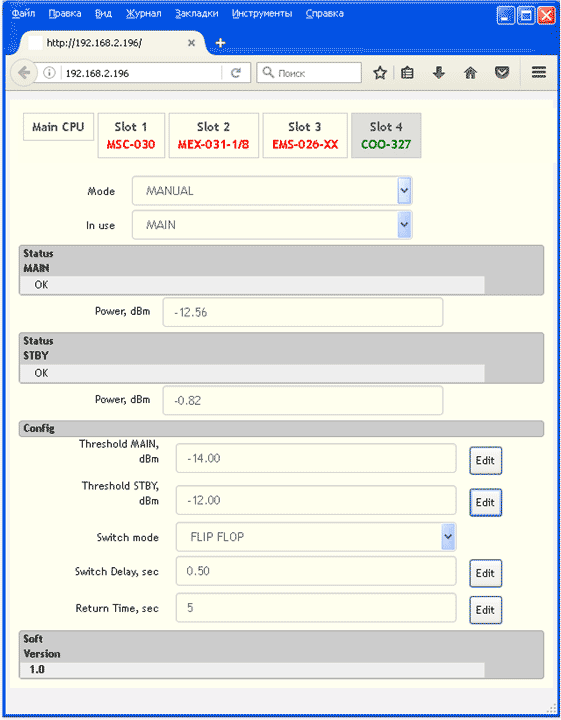The image size is (561, 720).
Task: Reload the page with refresh icon
Action: tap(236, 73)
